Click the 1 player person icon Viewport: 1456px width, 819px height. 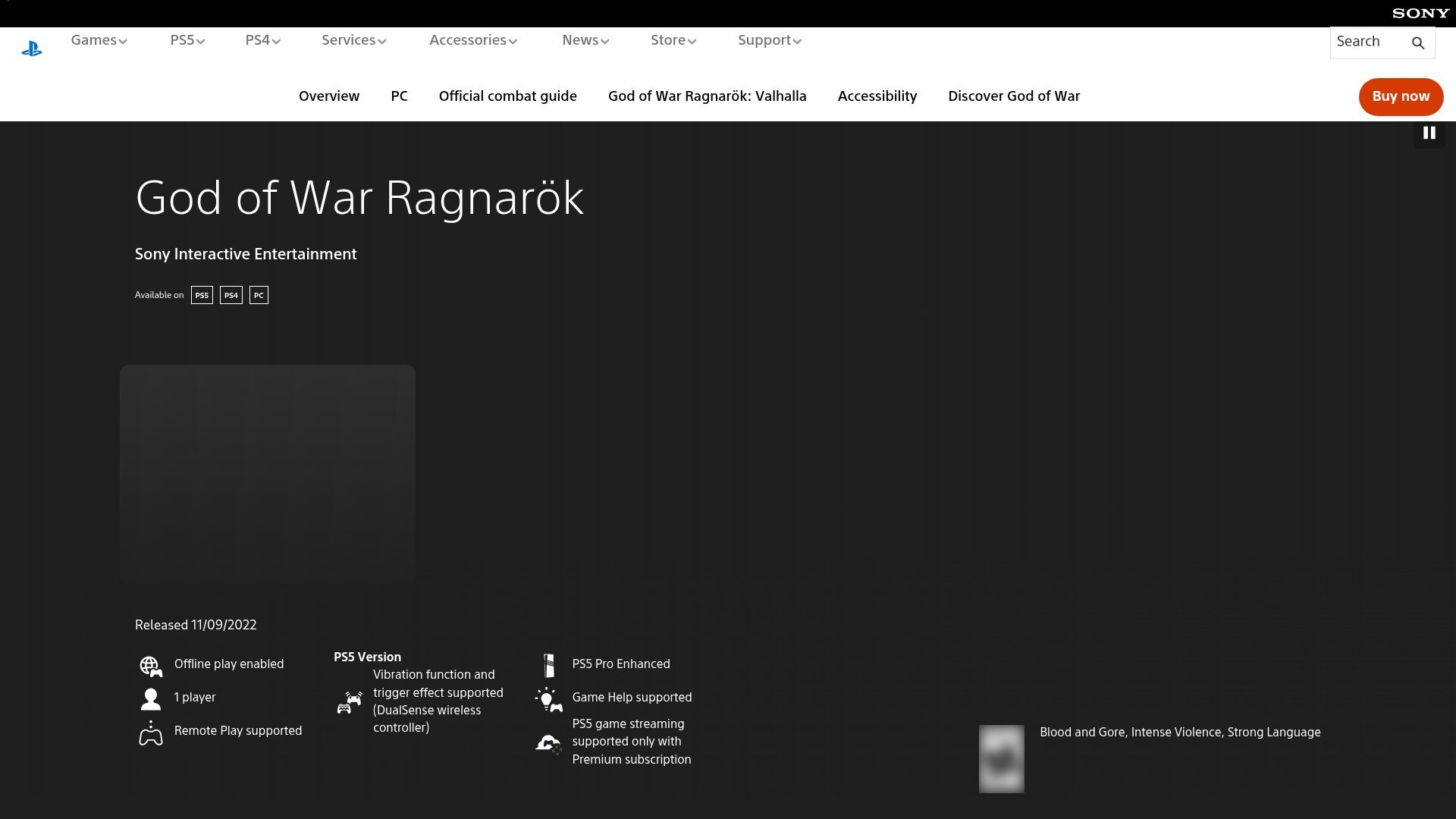pyautogui.click(x=150, y=699)
